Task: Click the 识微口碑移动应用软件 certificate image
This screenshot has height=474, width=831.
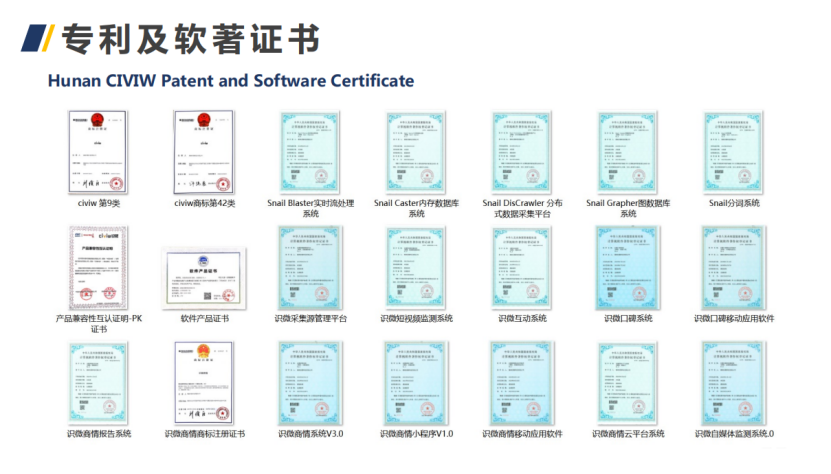Action: [x=734, y=268]
